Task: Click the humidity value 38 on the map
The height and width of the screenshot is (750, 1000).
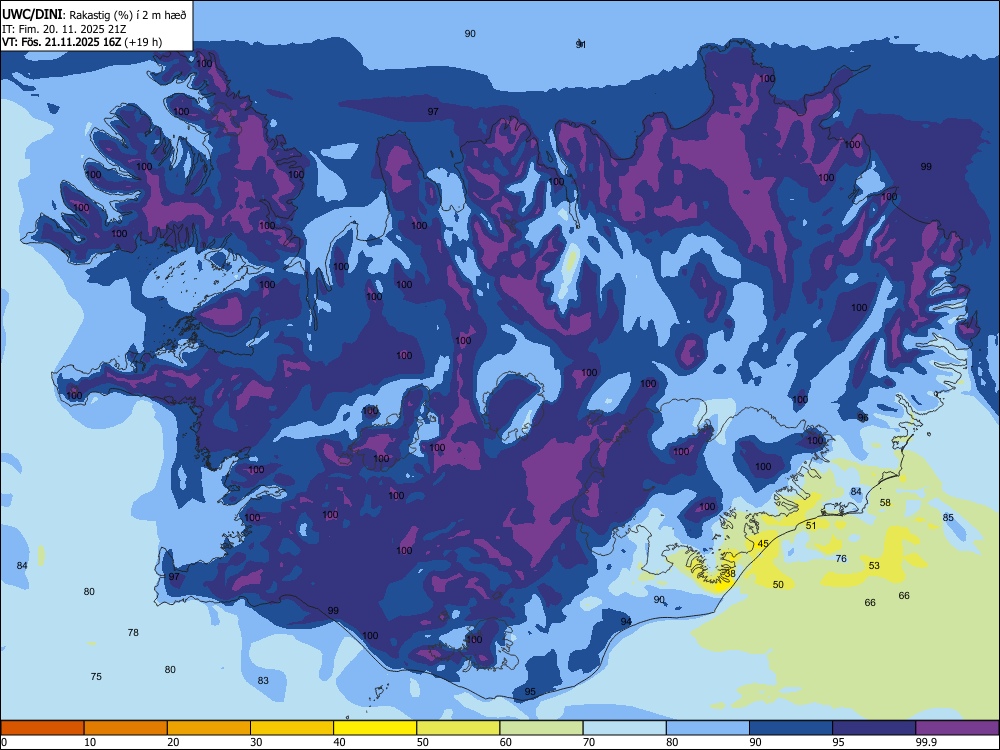Action: (731, 573)
